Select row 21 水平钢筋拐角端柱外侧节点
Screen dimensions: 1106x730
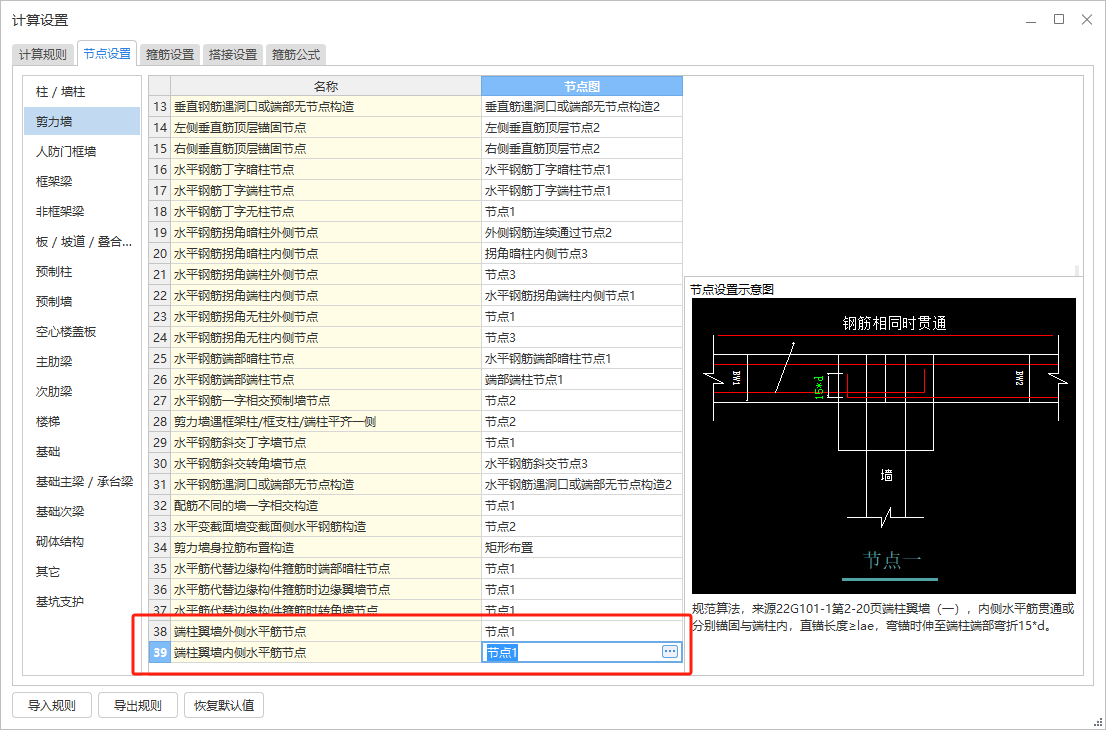coord(326,274)
